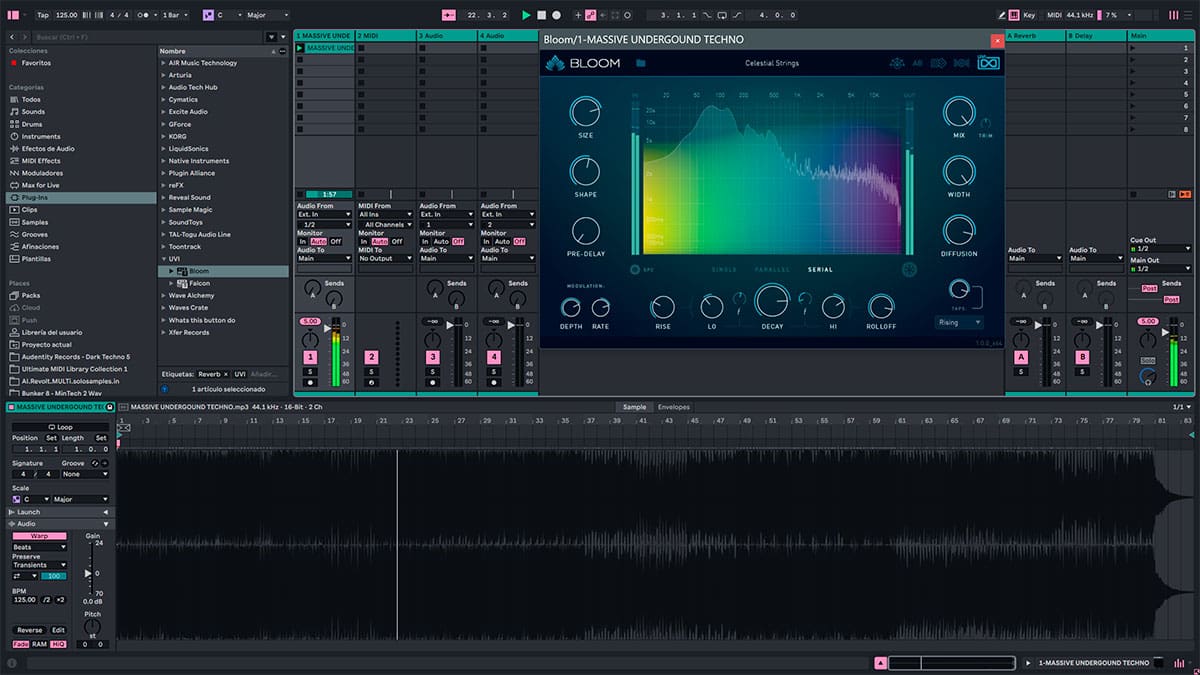Click the Edit button in clip view
Screen dimensions: 1200x675
[x=58, y=630]
